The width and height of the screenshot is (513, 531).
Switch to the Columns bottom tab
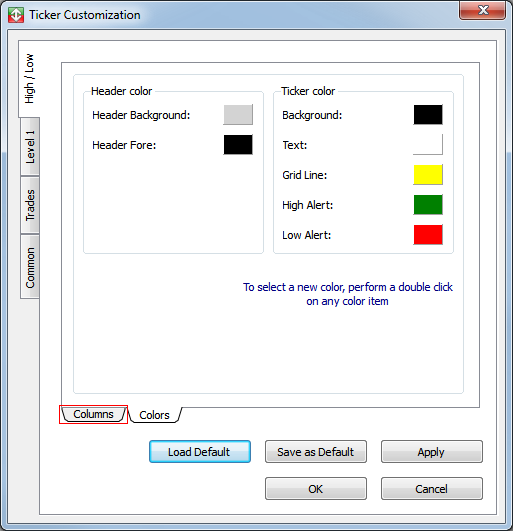coord(93,414)
